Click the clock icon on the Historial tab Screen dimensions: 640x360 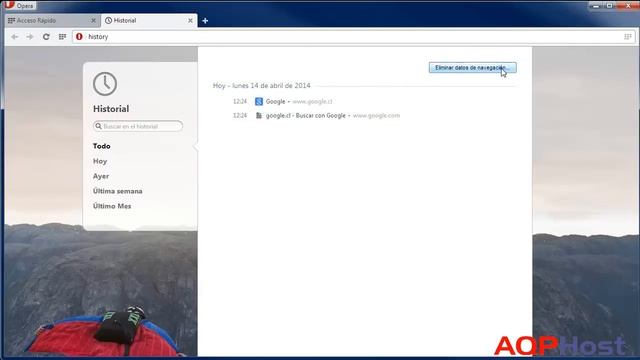pyautogui.click(x=109, y=20)
